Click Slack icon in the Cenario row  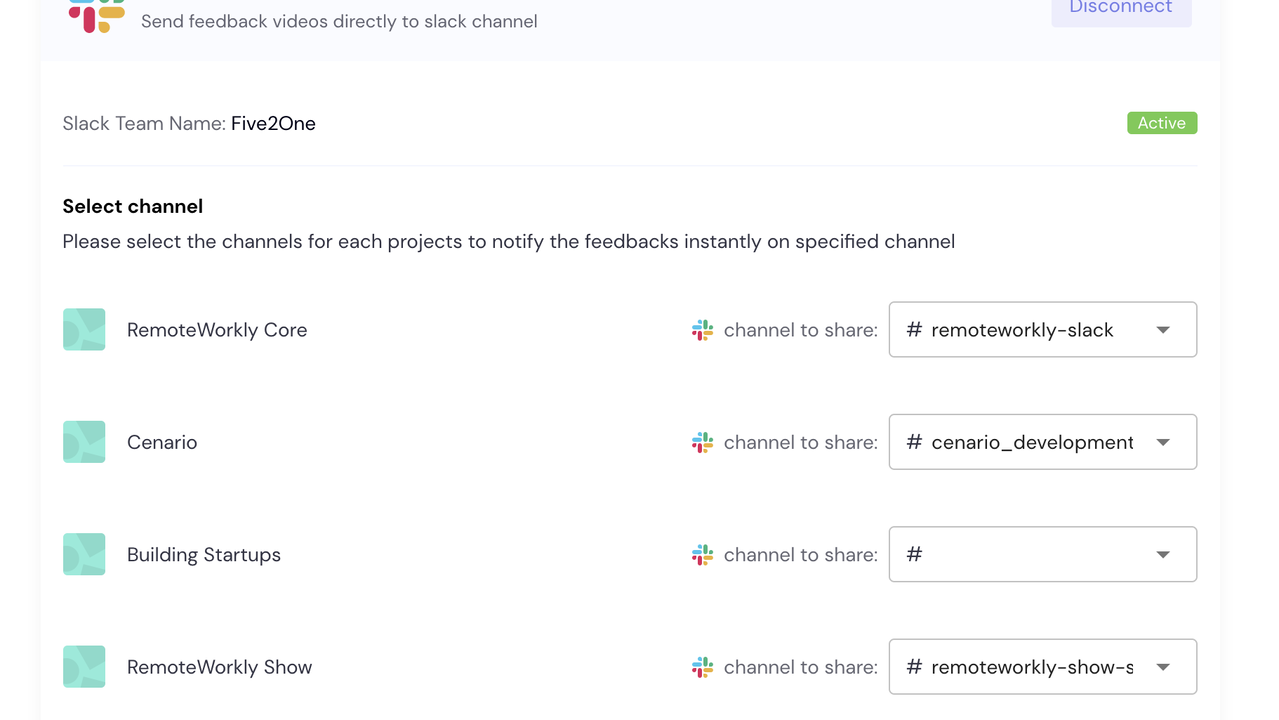(703, 442)
